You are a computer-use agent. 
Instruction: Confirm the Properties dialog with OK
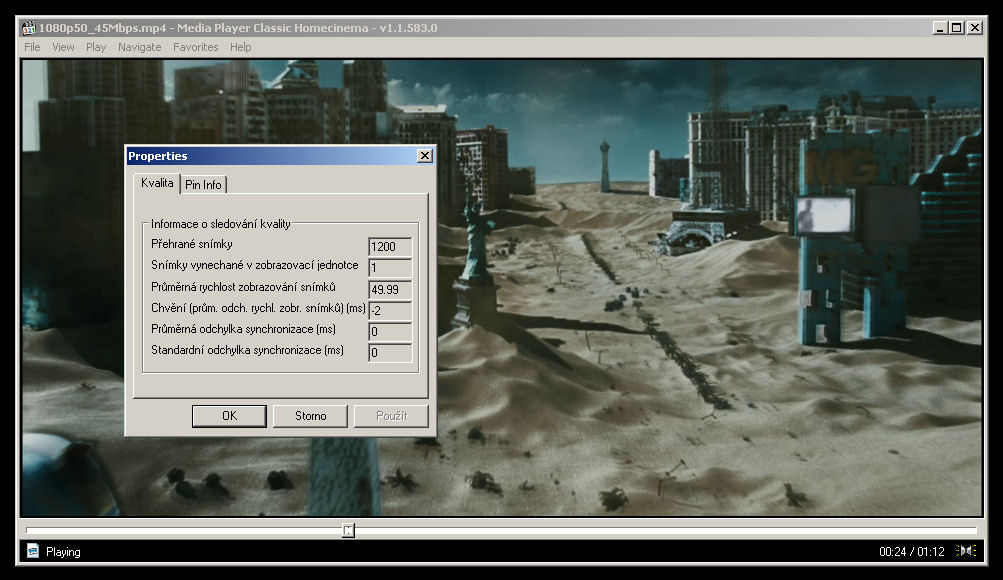(229, 416)
